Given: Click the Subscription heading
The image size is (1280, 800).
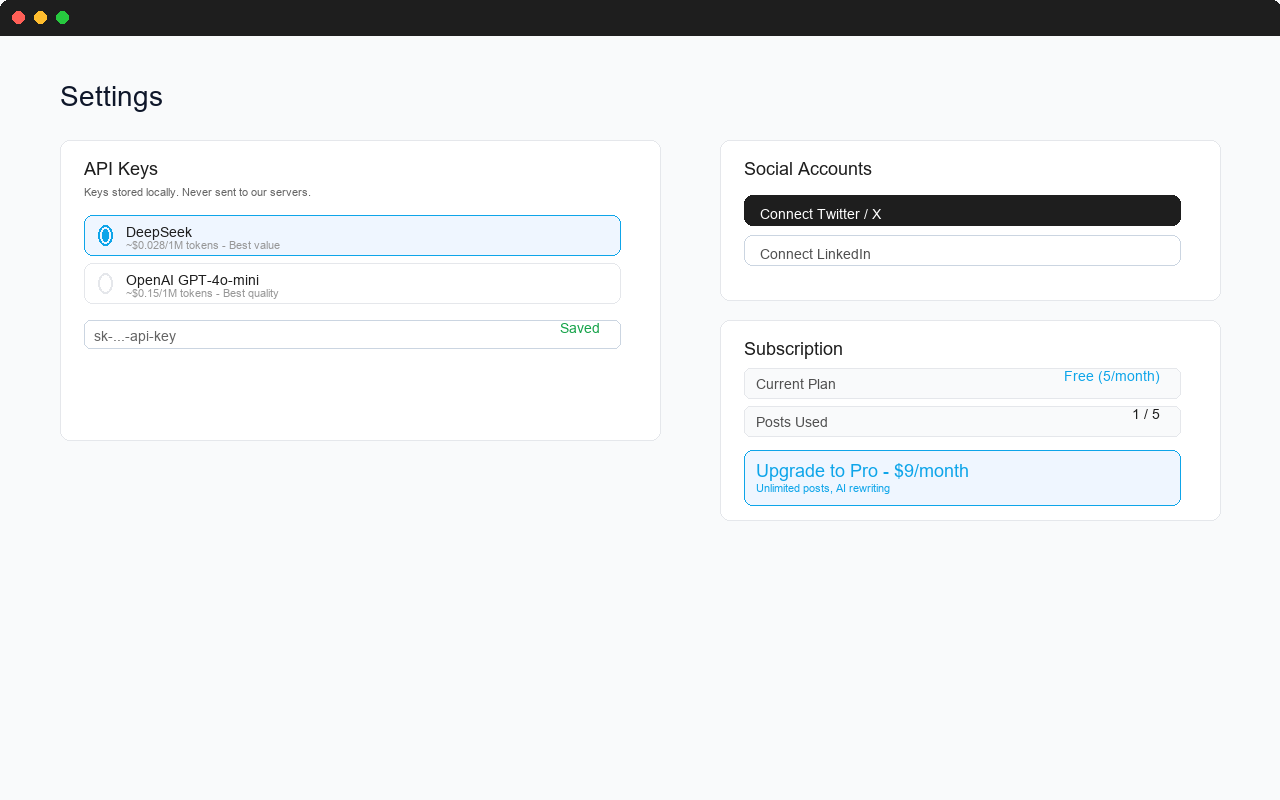Looking at the screenshot, I should point(793,349).
